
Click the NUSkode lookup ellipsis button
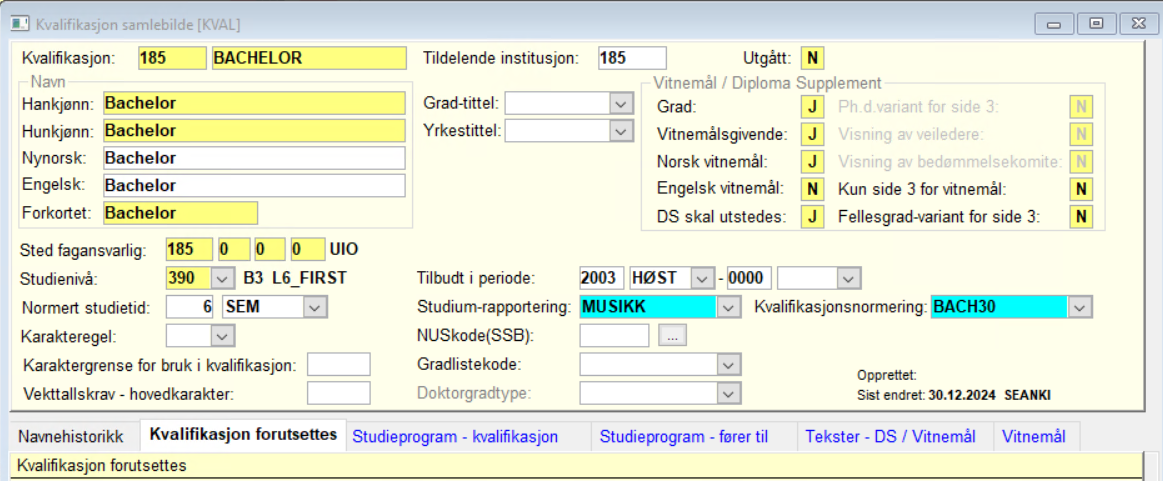(x=672, y=336)
